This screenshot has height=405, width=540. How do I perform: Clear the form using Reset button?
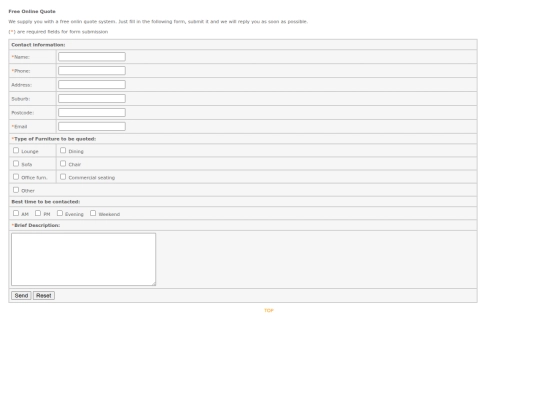point(44,295)
